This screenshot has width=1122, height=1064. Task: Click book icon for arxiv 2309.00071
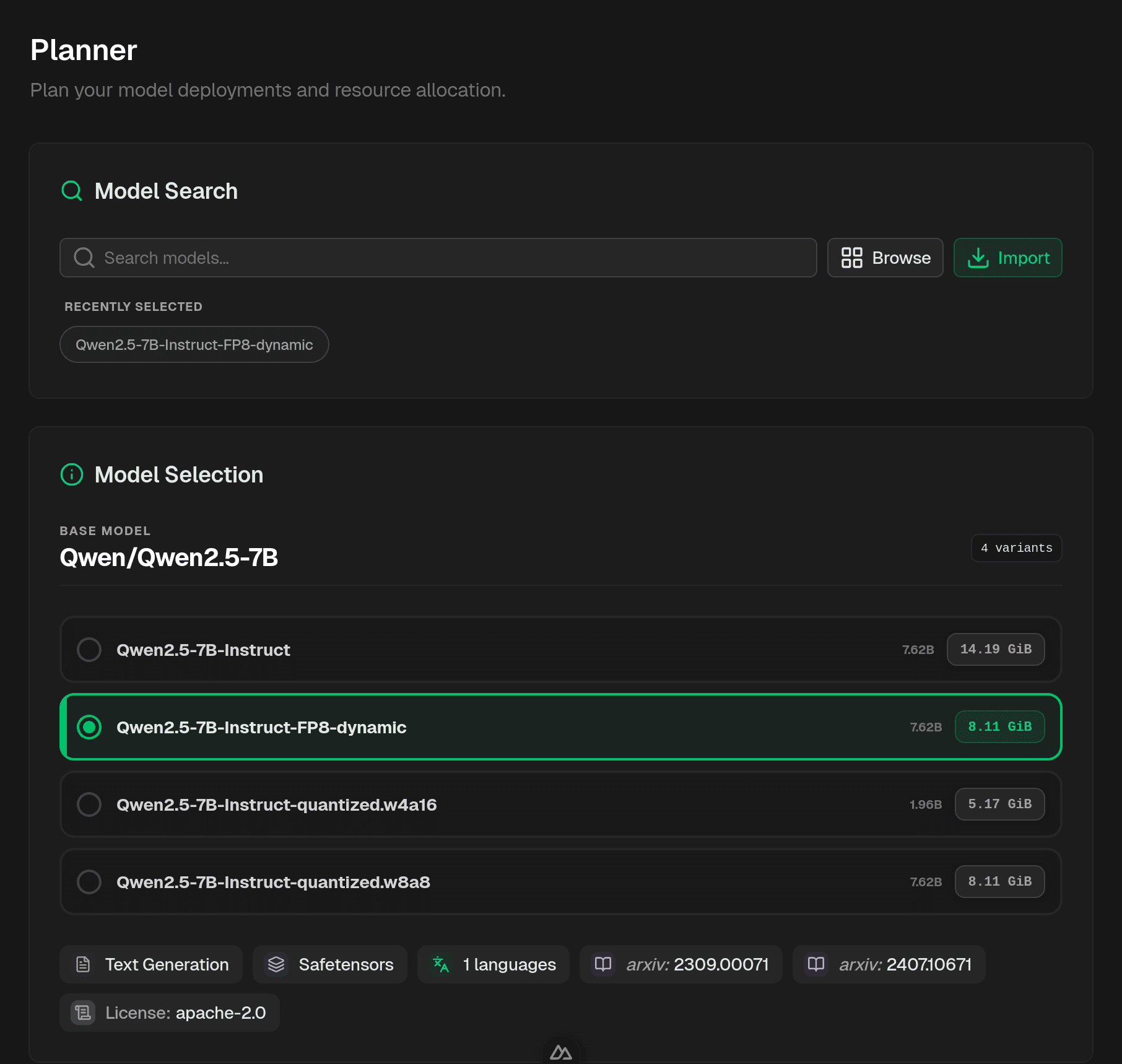pos(603,964)
